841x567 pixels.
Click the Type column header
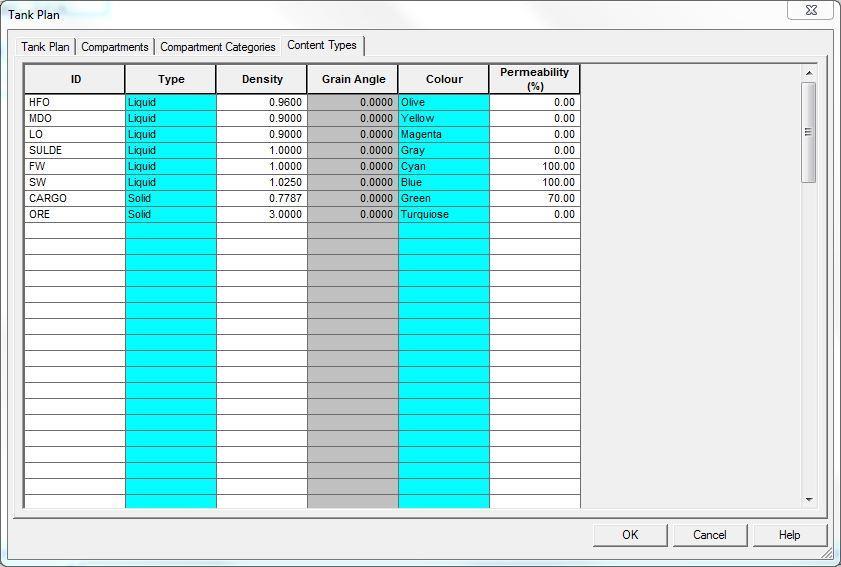coord(171,79)
